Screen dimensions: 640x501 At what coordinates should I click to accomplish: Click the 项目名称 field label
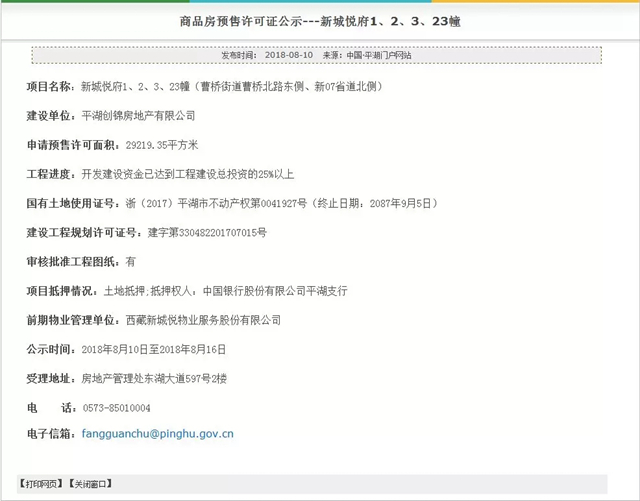point(49,87)
